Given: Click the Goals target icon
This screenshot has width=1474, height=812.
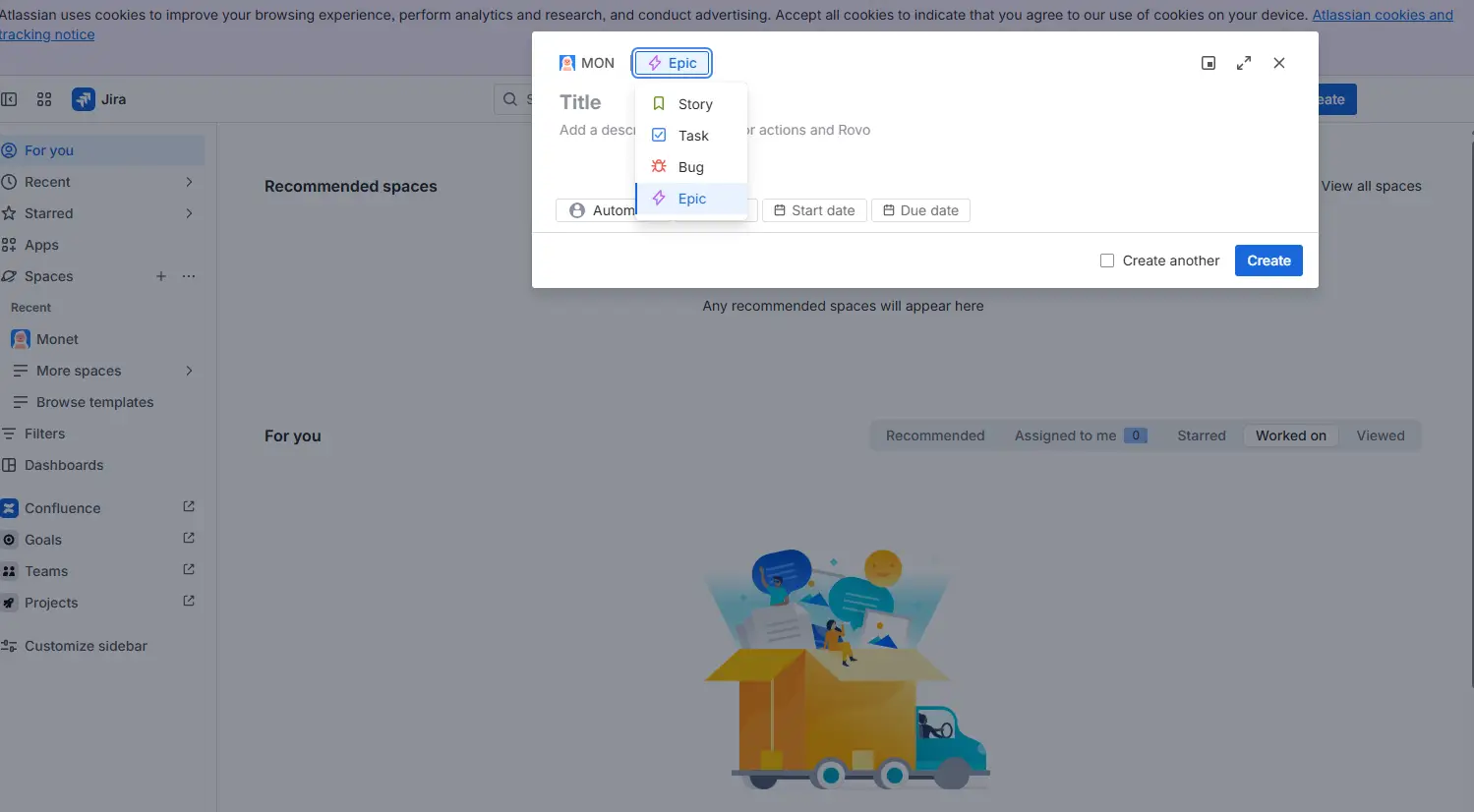Looking at the screenshot, I should (x=10, y=540).
